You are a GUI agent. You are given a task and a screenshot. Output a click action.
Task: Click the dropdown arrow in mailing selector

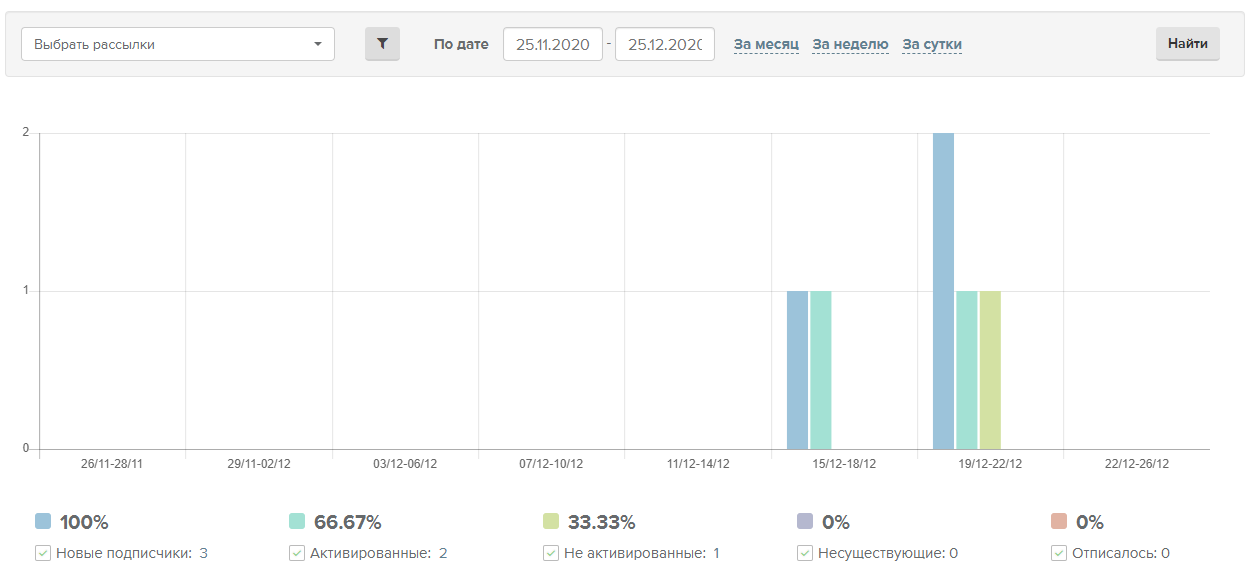coord(318,44)
